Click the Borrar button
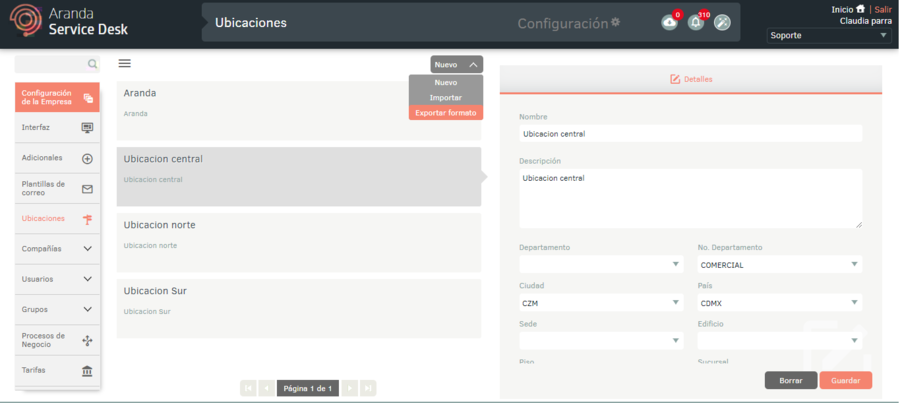The image size is (900, 403). 790,380
